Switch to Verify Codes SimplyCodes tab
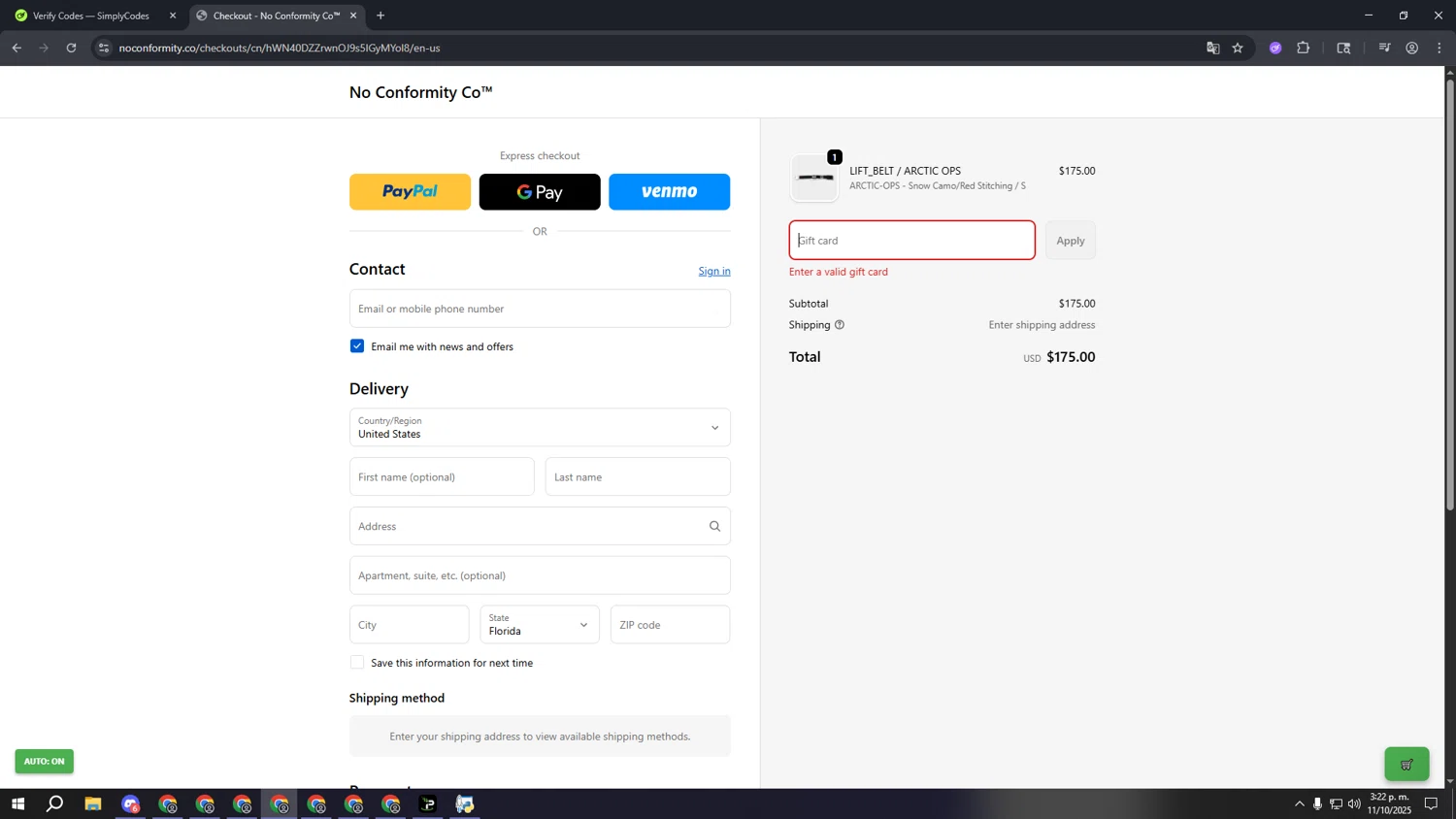 pos(91,16)
